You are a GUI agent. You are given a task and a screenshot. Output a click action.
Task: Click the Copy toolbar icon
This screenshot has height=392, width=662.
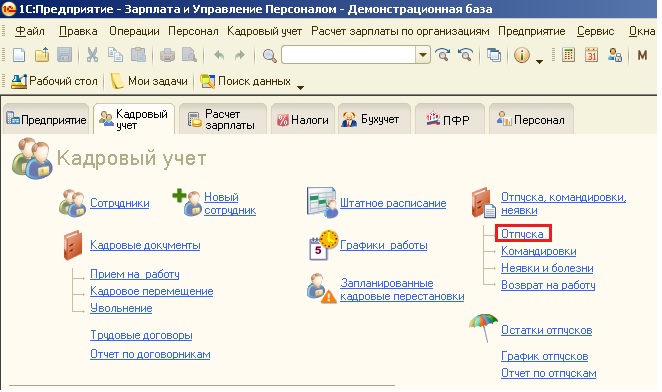coord(115,55)
